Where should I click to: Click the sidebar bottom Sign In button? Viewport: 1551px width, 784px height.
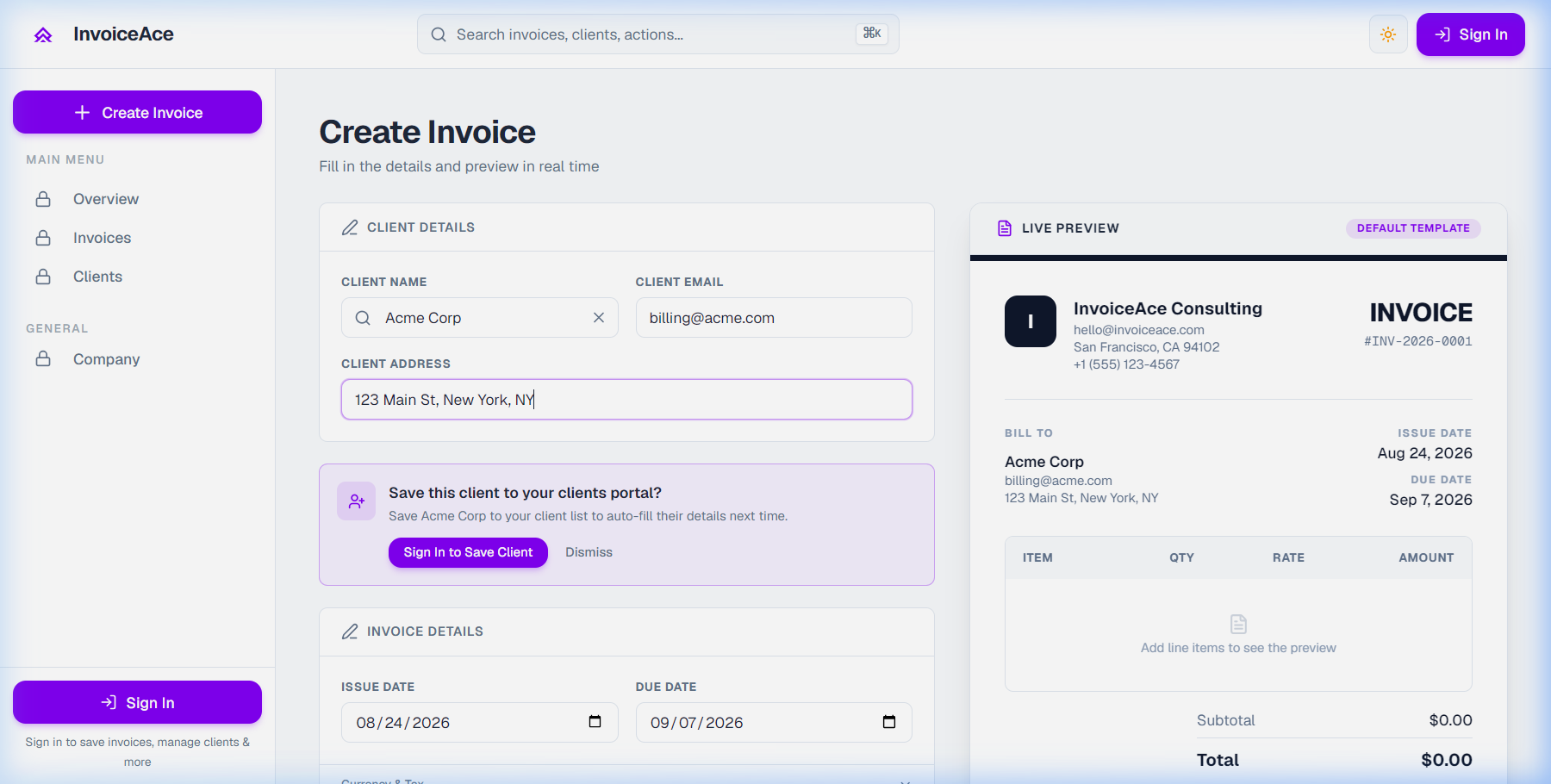[x=137, y=702]
